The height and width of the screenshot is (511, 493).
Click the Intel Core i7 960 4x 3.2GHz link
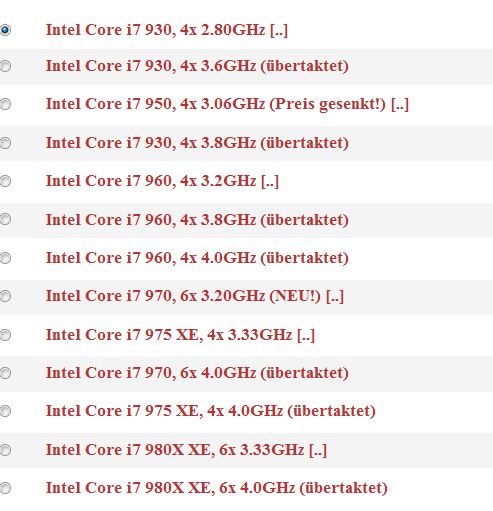(x=162, y=181)
